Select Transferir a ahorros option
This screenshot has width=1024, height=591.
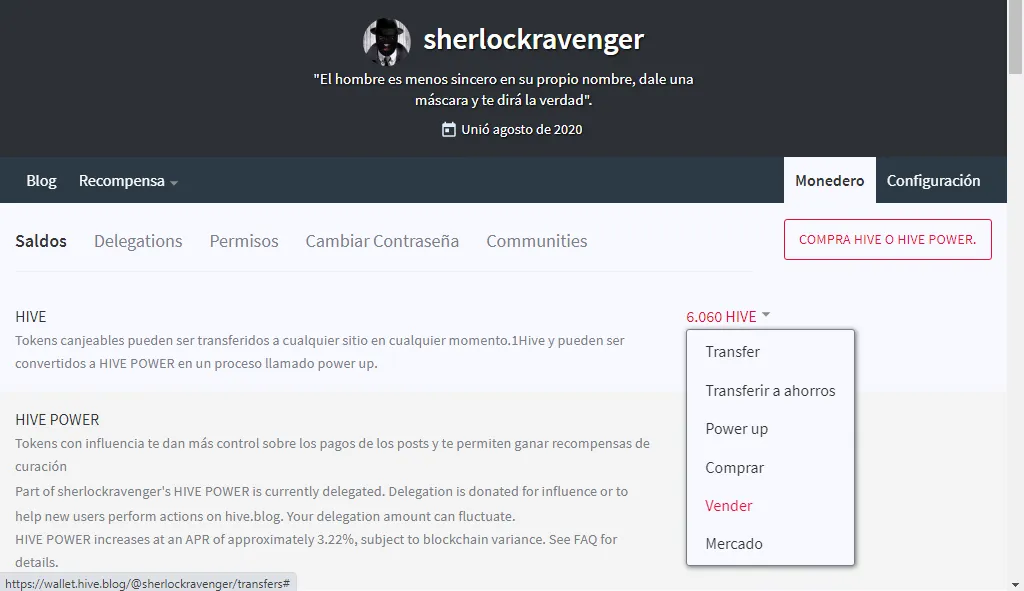tap(770, 391)
